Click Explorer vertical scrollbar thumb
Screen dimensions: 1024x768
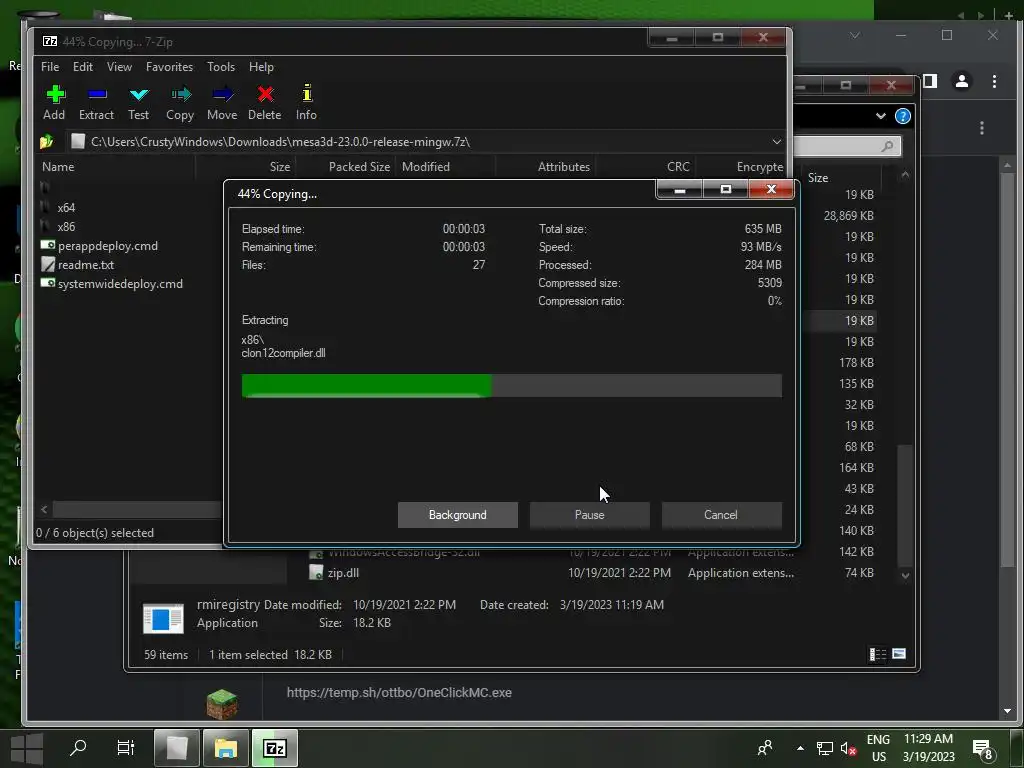click(904, 504)
